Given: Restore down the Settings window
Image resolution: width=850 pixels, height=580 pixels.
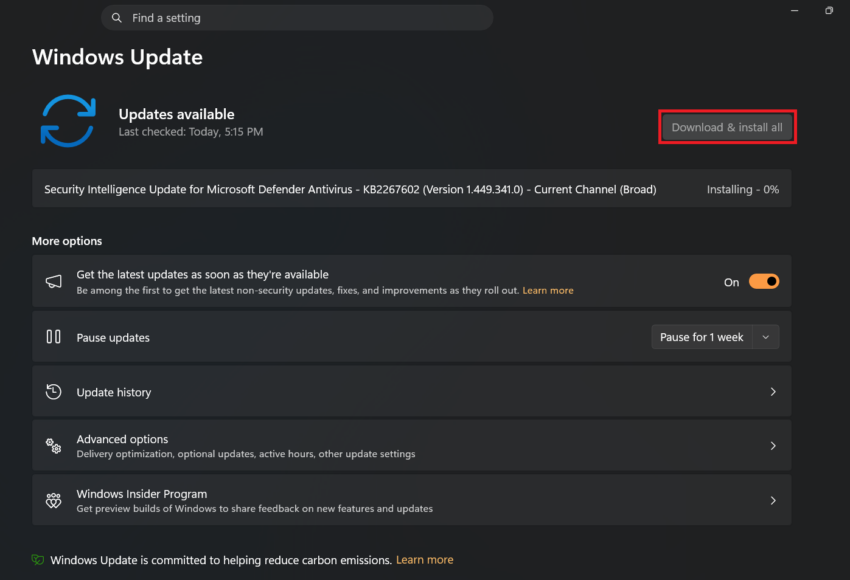Looking at the screenshot, I should [829, 10].
